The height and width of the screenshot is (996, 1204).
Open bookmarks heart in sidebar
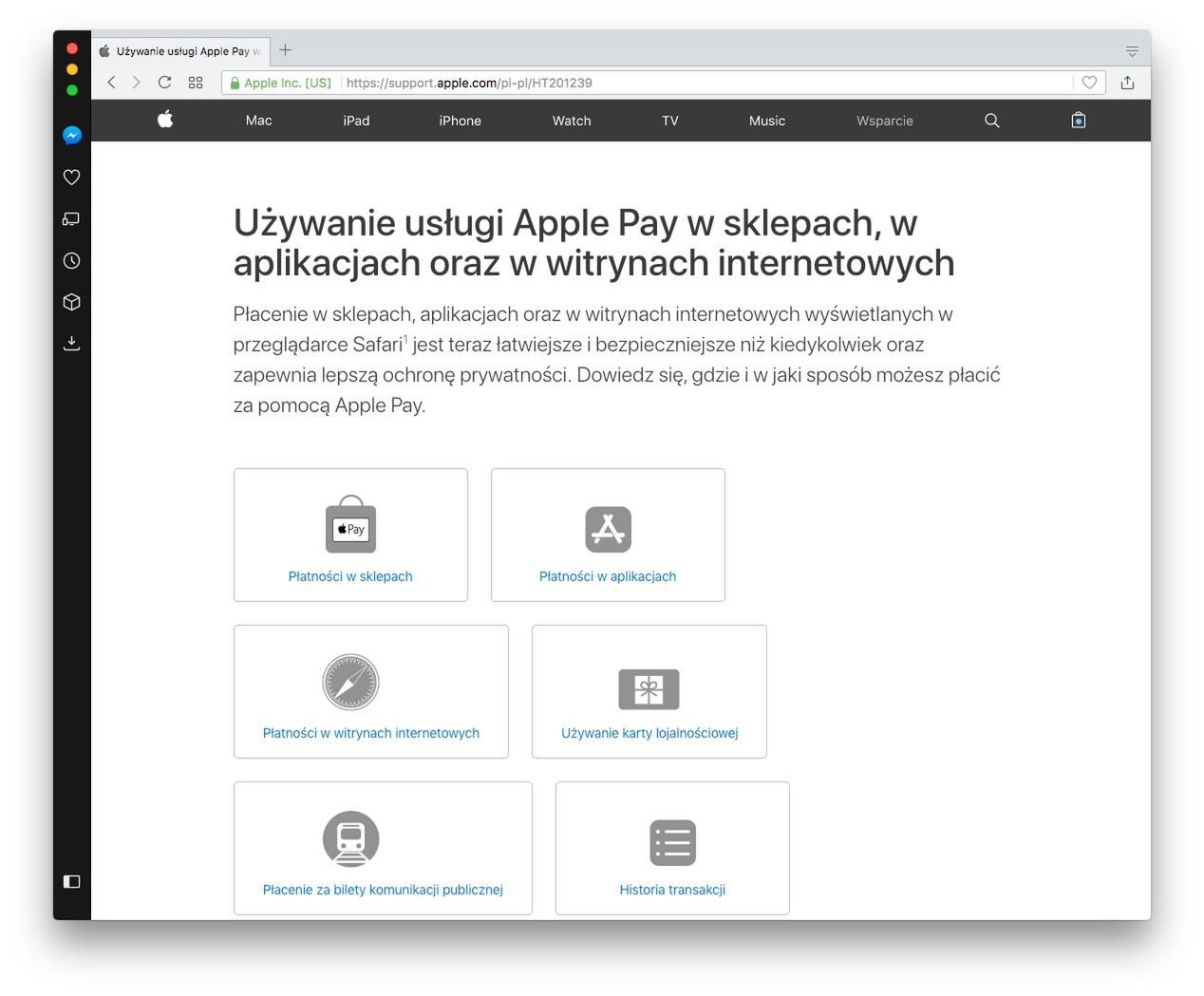[x=71, y=178]
